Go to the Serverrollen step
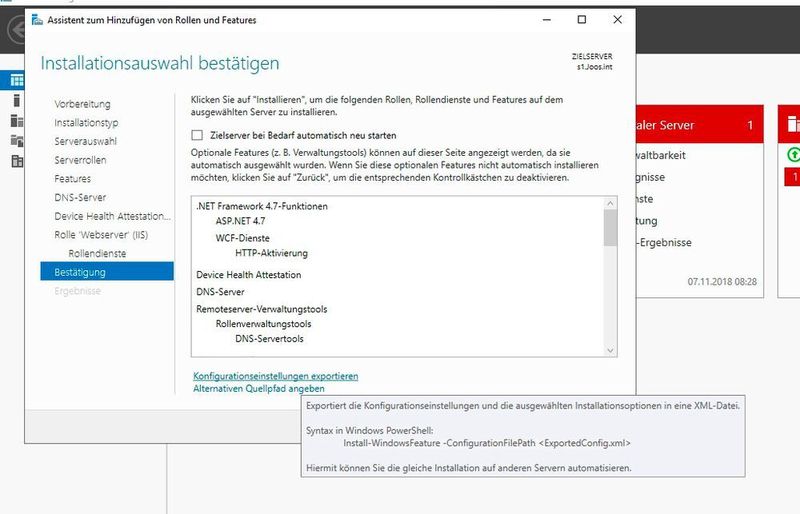Viewport: 800px width, 514px height. [x=80, y=160]
